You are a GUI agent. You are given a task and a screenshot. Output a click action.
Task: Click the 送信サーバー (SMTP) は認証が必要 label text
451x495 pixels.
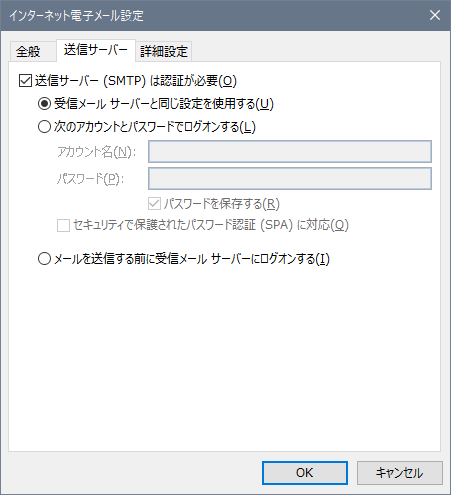136,81
